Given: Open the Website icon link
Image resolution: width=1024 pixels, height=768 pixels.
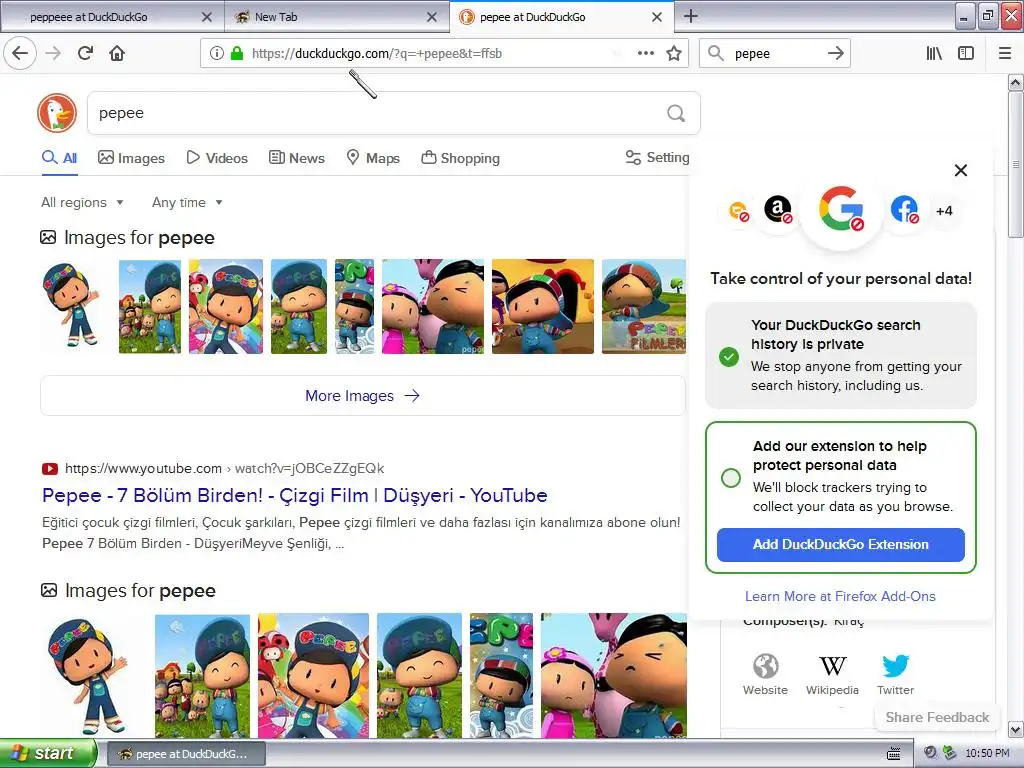Looking at the screenshot, I should [x=765, y=675].
